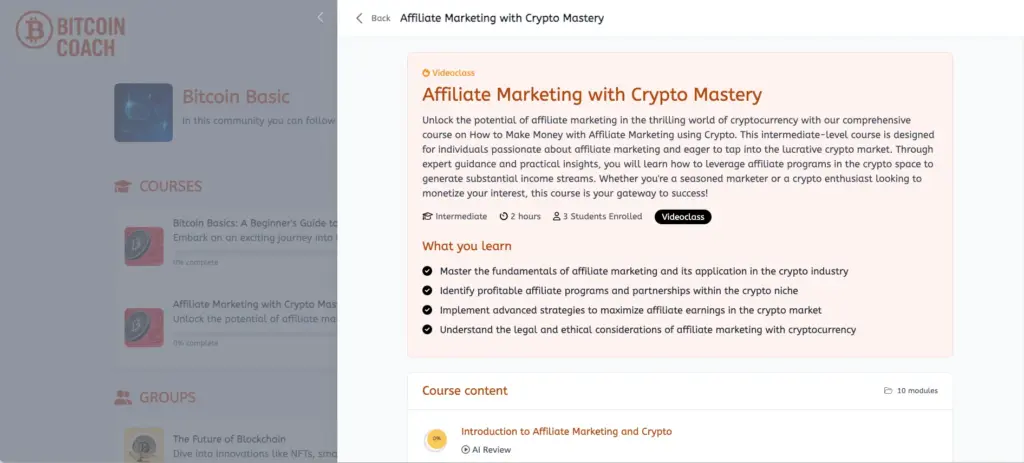Screen dimensions: 1024x463
Task: Open the Bitcoin Basic community title
Action: click(x=236, y=97)
